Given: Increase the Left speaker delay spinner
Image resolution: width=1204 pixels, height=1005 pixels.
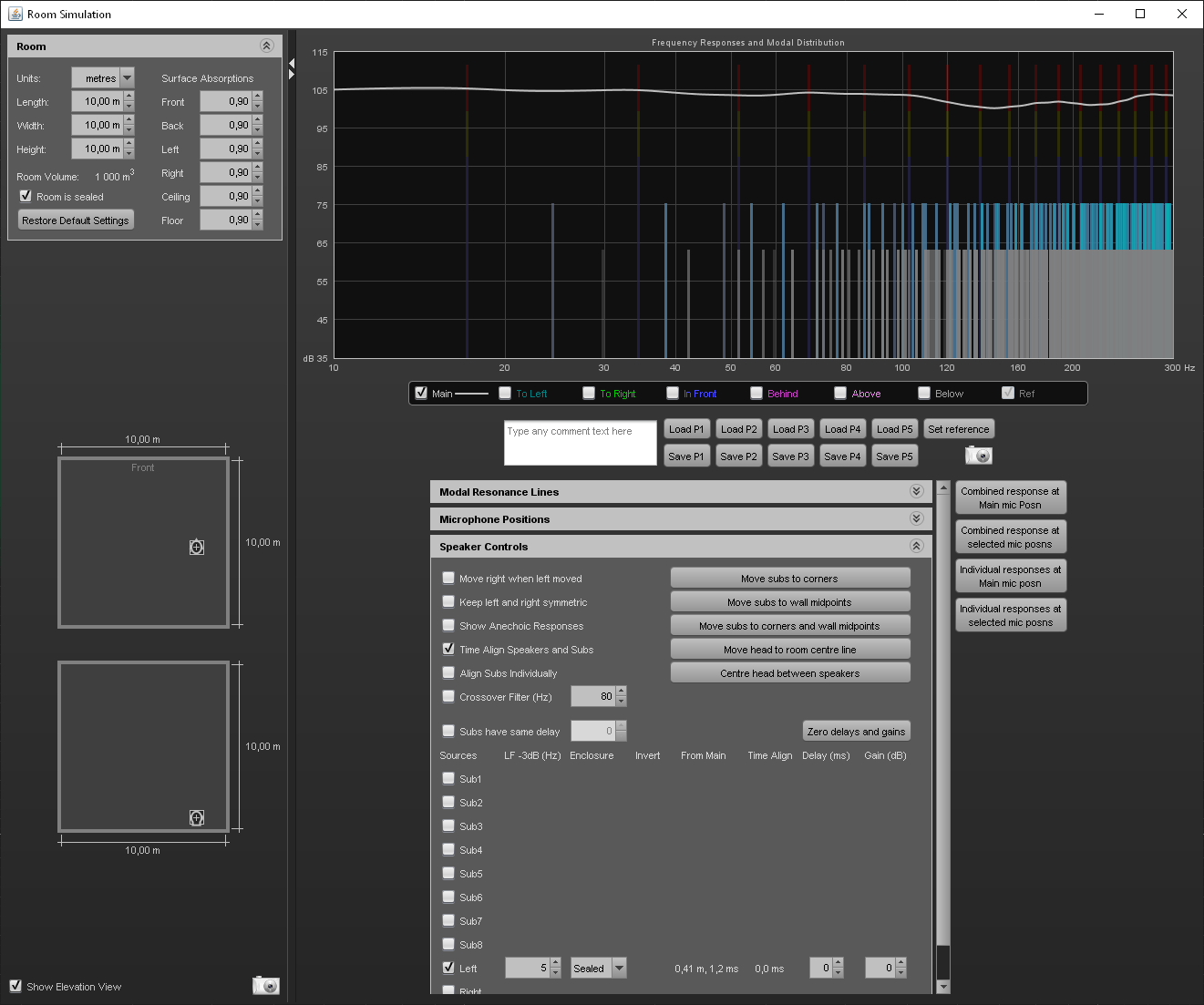Looking at the screenshot, I should (x=838, y=963).
